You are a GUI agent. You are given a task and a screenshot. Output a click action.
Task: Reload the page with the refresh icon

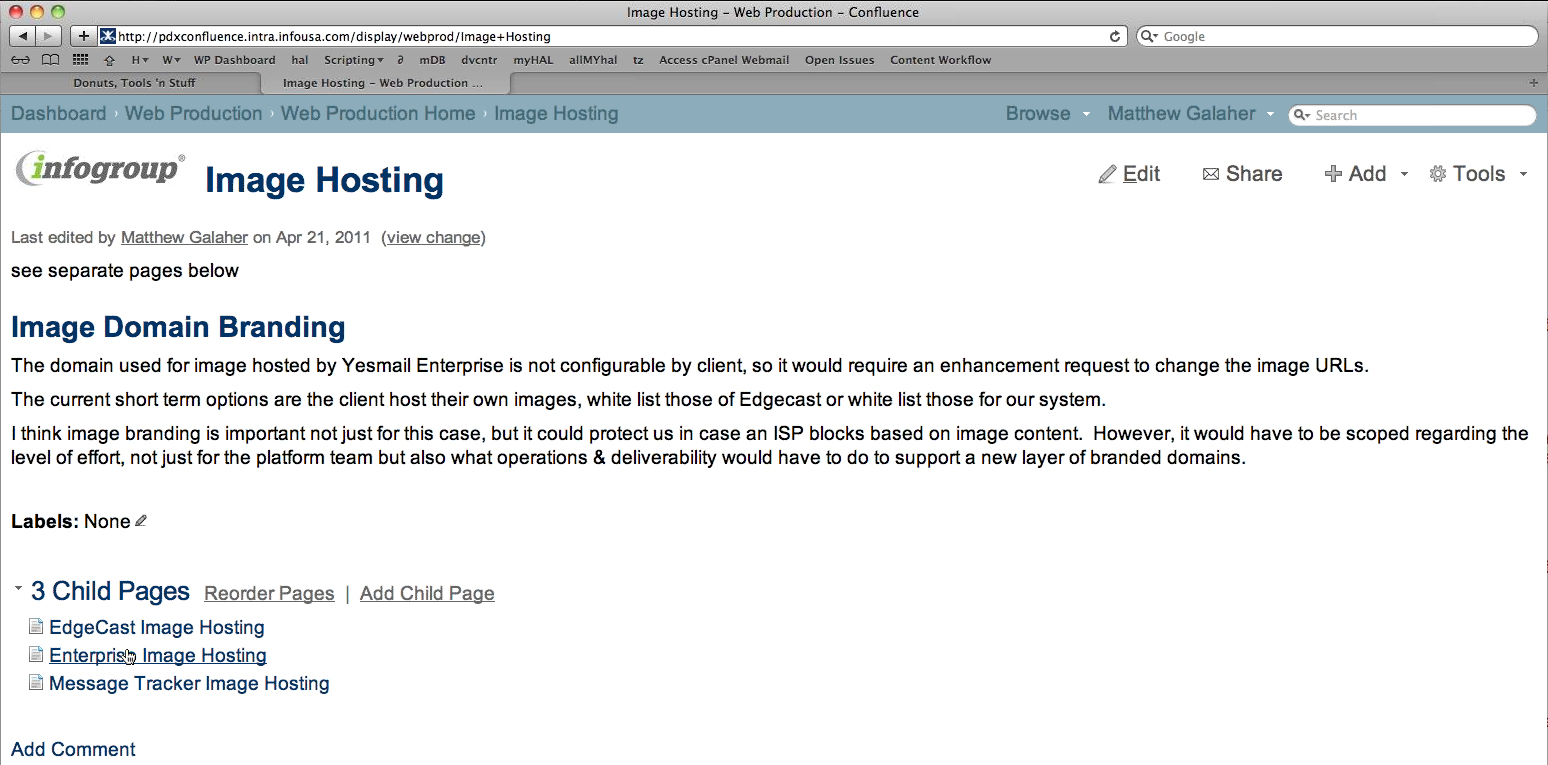click(x=1115, y=36)
